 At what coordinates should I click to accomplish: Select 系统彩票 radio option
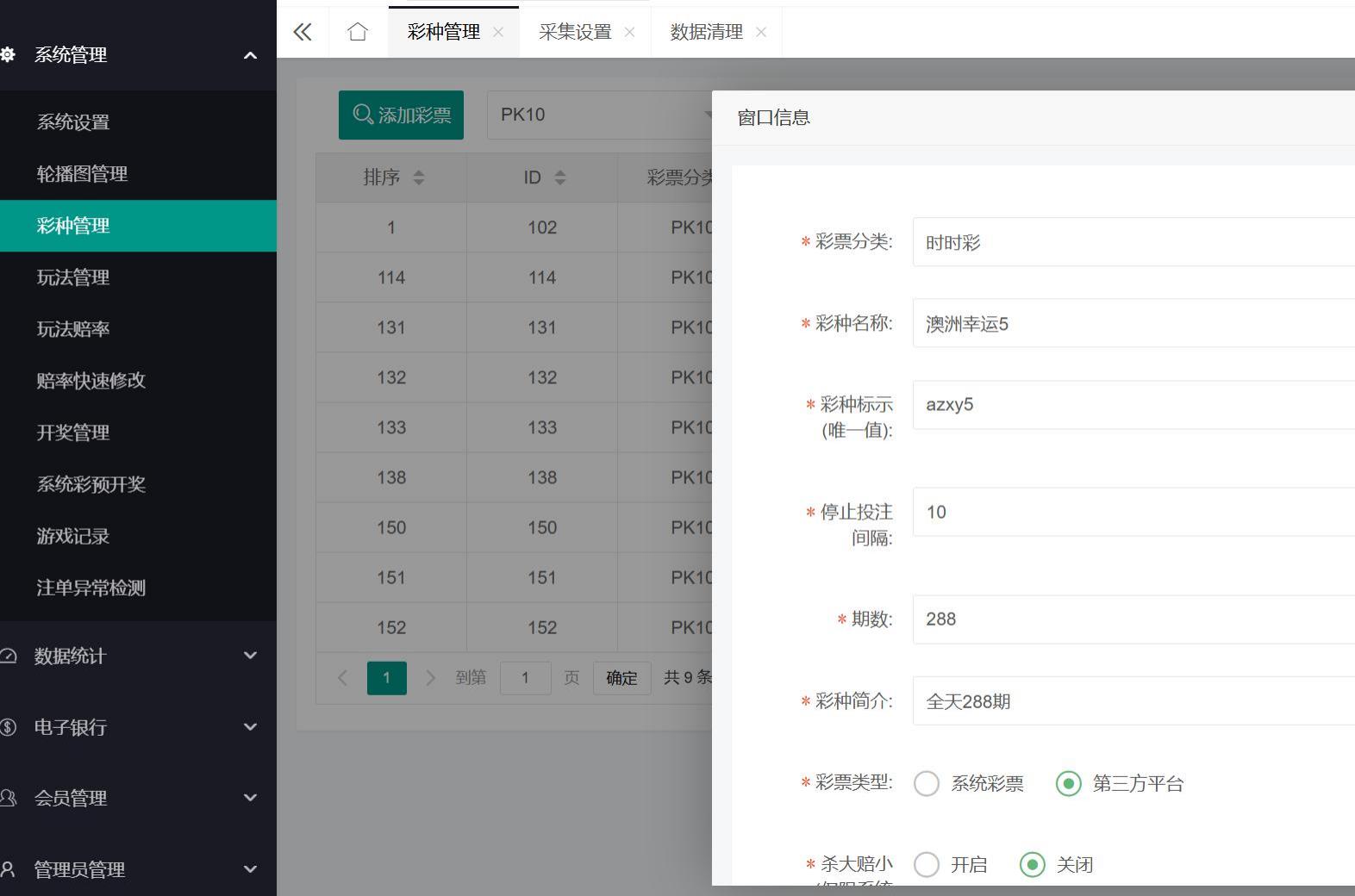[x=927, y=783]
